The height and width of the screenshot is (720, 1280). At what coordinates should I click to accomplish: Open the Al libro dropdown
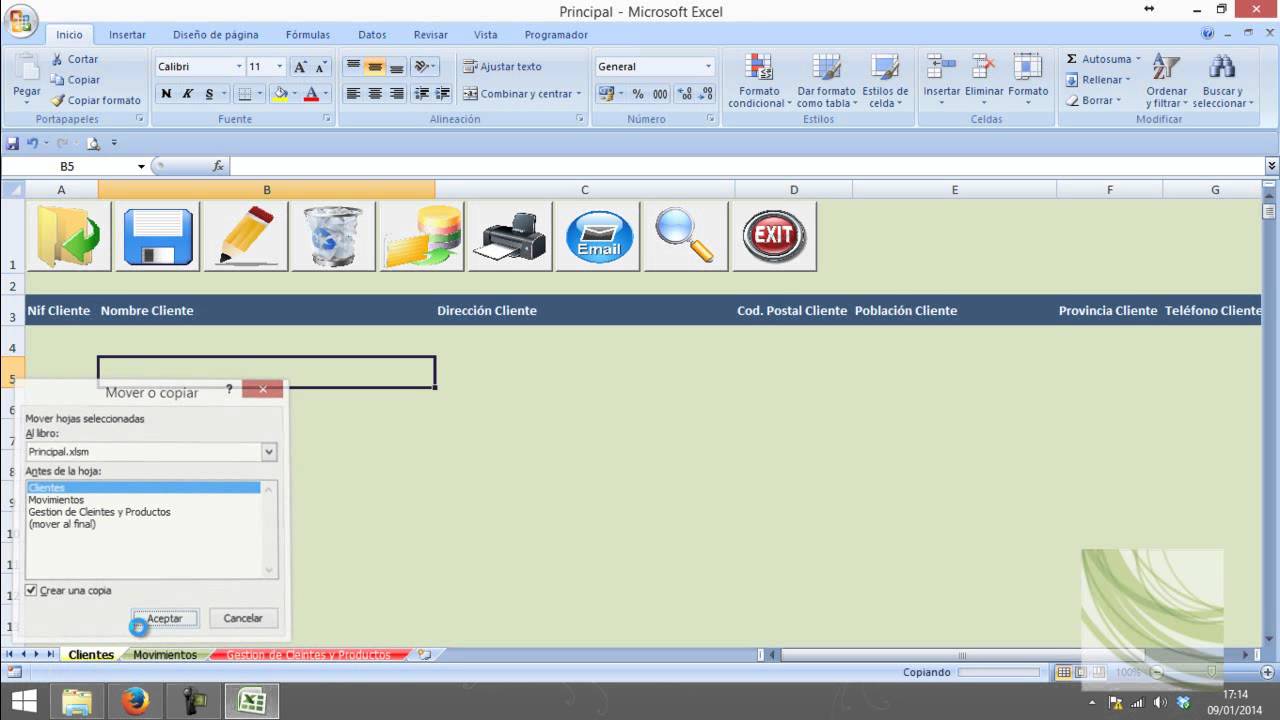[269, 452]
